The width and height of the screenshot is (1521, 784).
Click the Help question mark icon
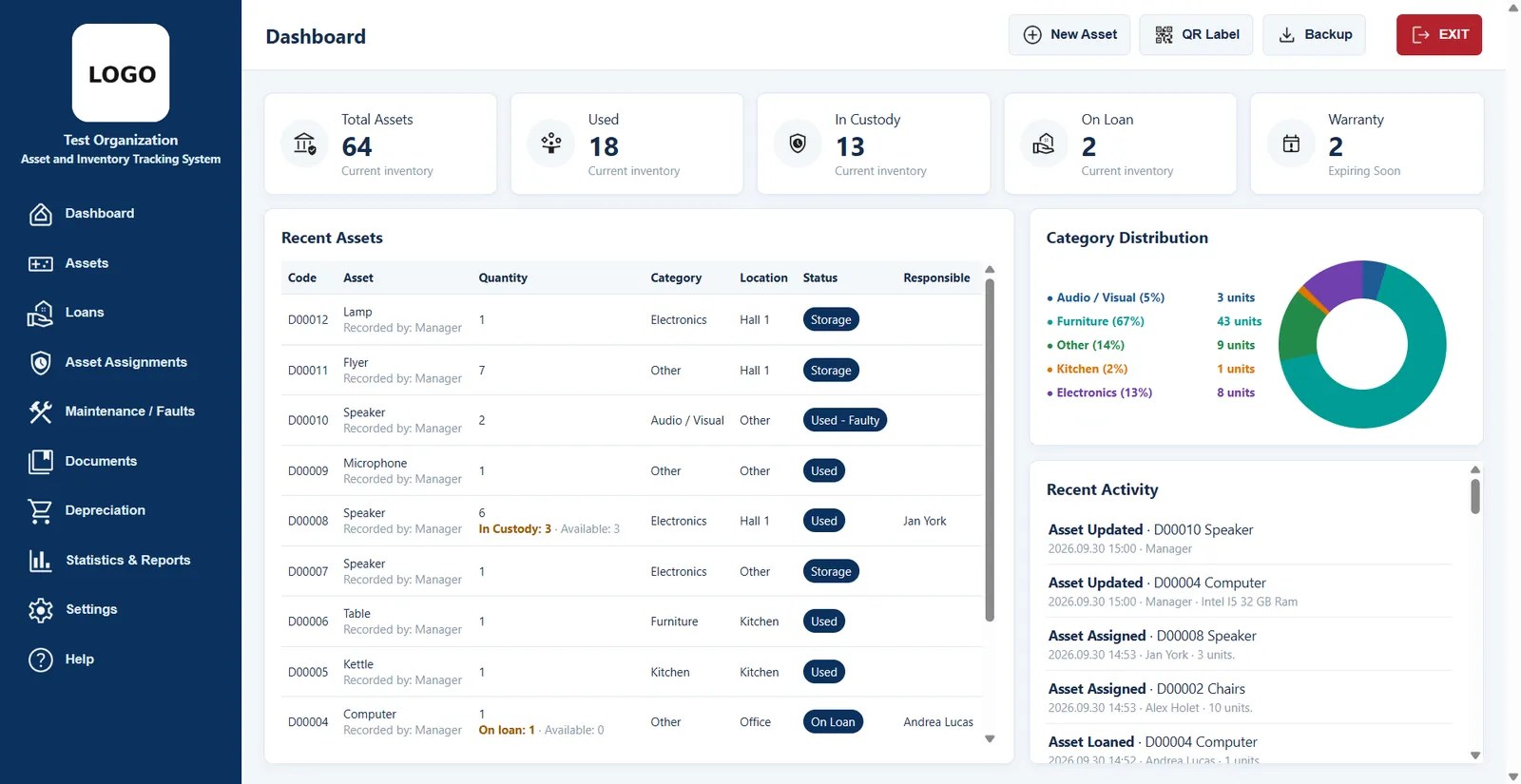pos(40,659)
